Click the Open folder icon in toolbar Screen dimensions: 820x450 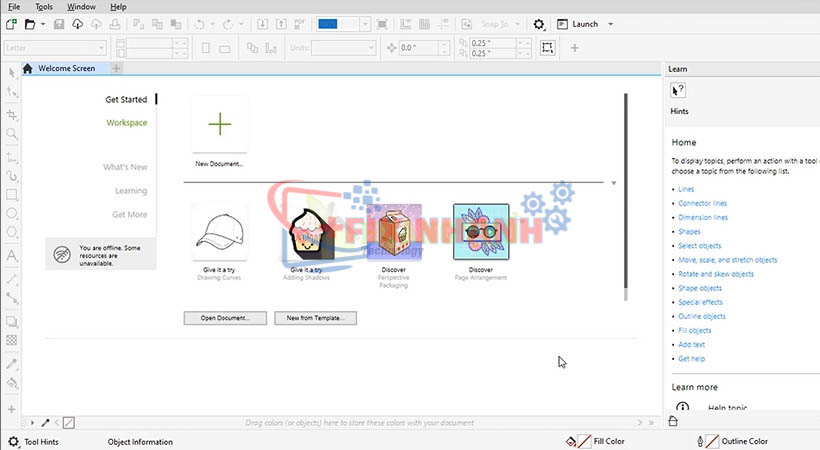pyautogui.click(x=30, y=24)
